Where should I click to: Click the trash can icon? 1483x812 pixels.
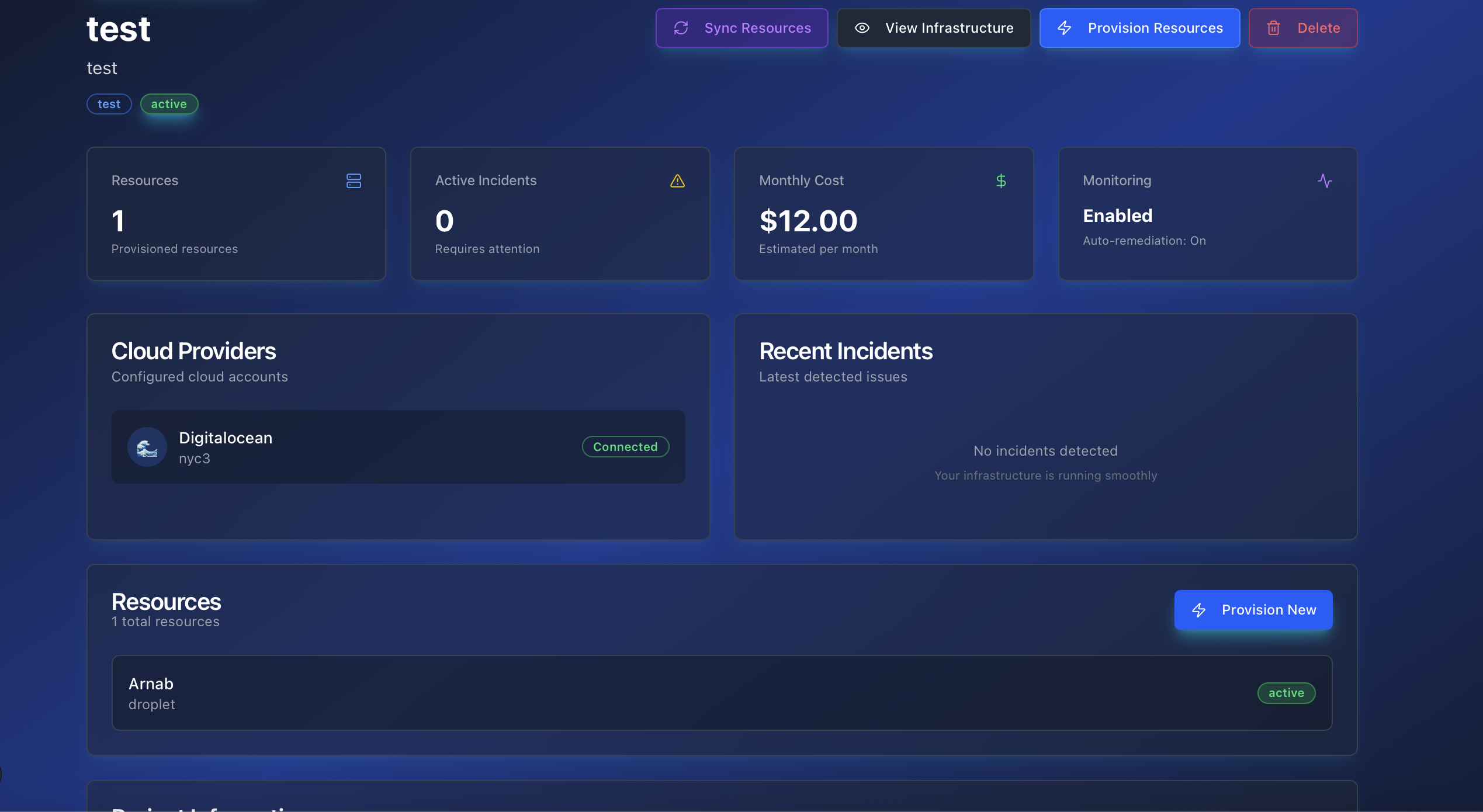coord(1273,28)
